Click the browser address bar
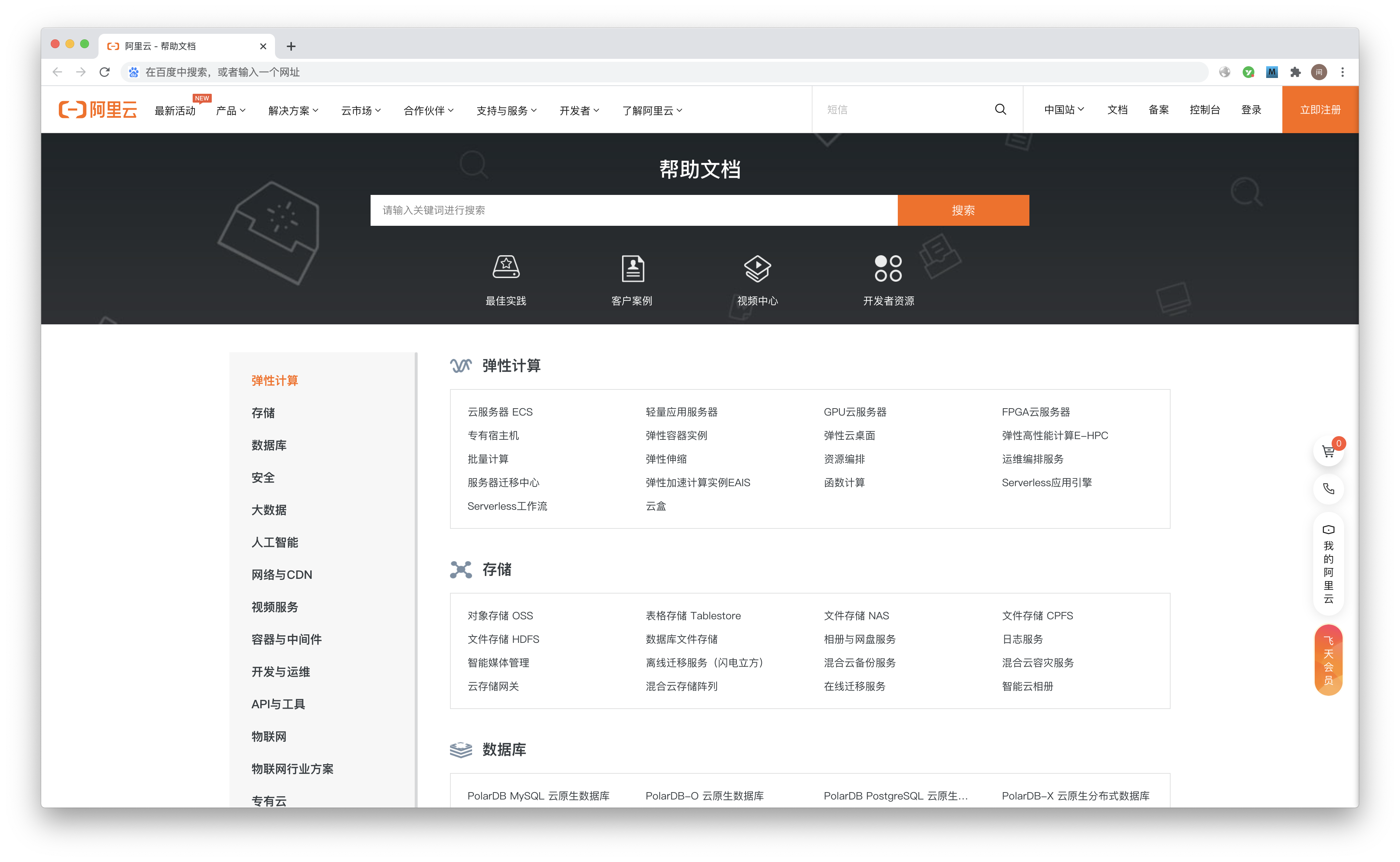Image resolution: width=1400 pixels, height=862 pixels. click(664, 72)
